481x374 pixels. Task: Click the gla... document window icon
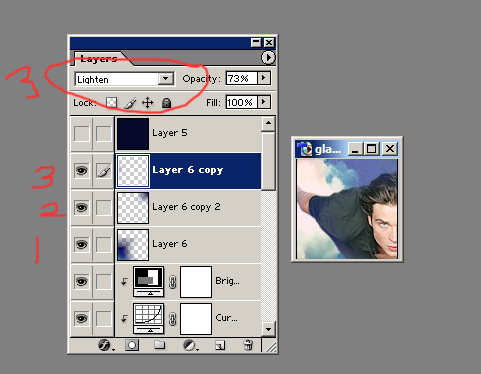305,149
